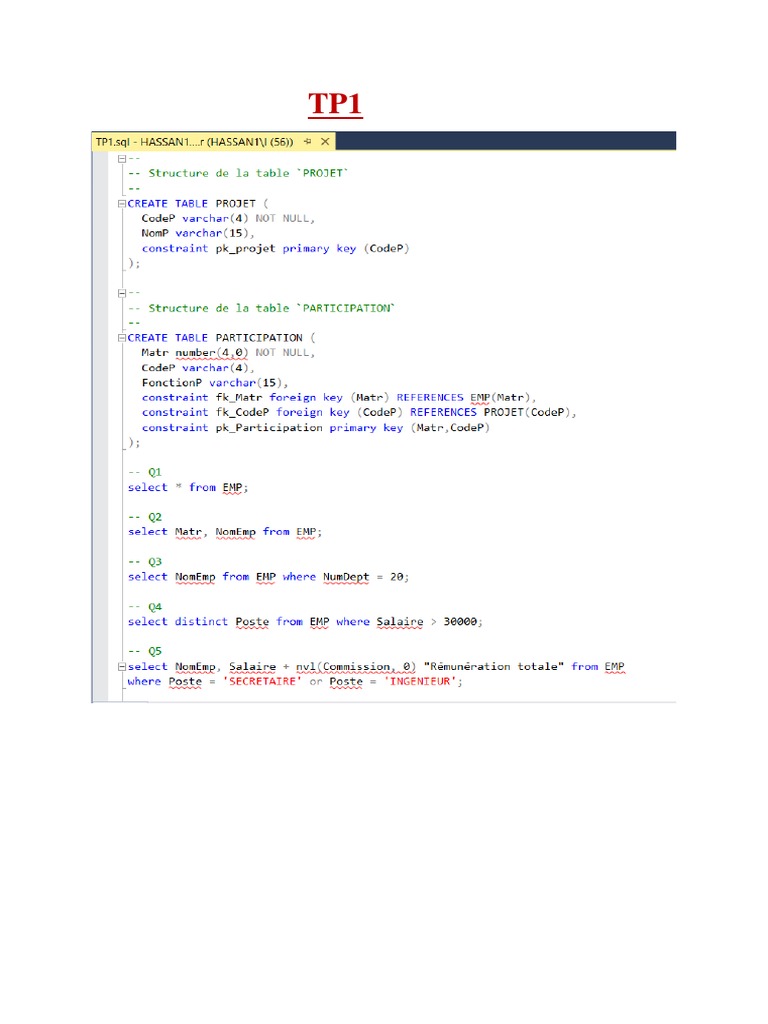Click the 'SECRETAIRE' string literal
This screenshot has width=768, height=1024.
tap(263, 682)
